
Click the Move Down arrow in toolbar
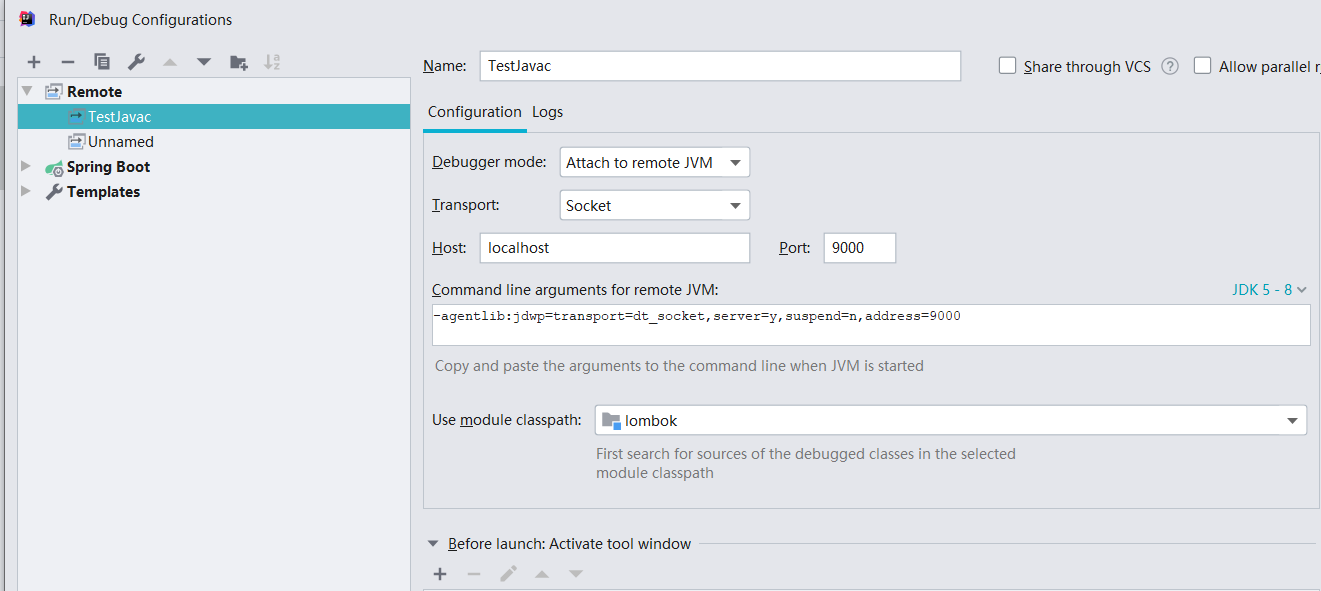pyautogui.click(x=204, y=62)
